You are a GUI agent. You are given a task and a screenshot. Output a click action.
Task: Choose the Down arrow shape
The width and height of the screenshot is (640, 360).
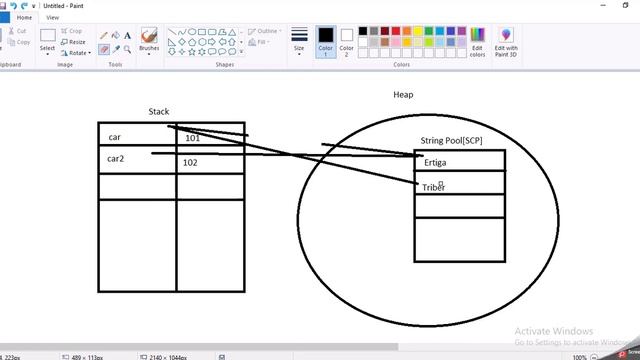click(x=172, y=52)
